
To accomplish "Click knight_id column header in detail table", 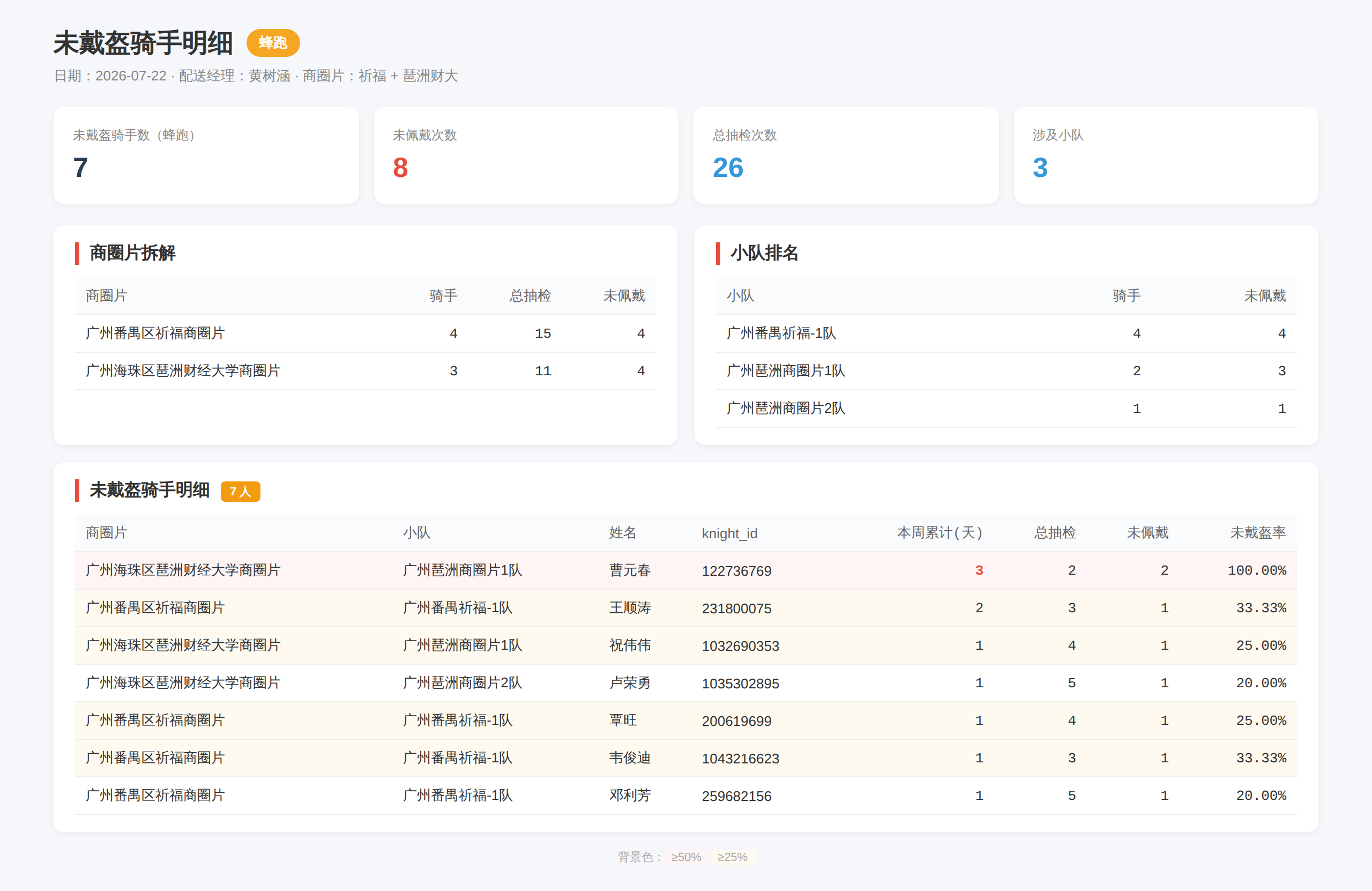I will pyautogui.click(x=729, y=533).
